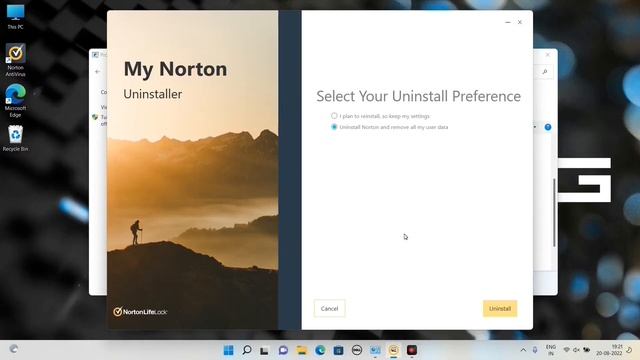Show hidden system tray icons
640x360 pixels.
pos(523,350)
